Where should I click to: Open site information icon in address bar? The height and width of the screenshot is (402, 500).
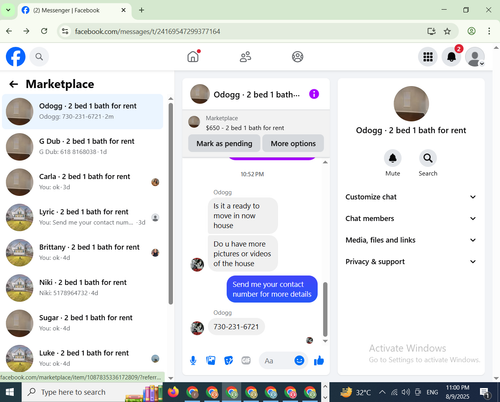point(65,31)
